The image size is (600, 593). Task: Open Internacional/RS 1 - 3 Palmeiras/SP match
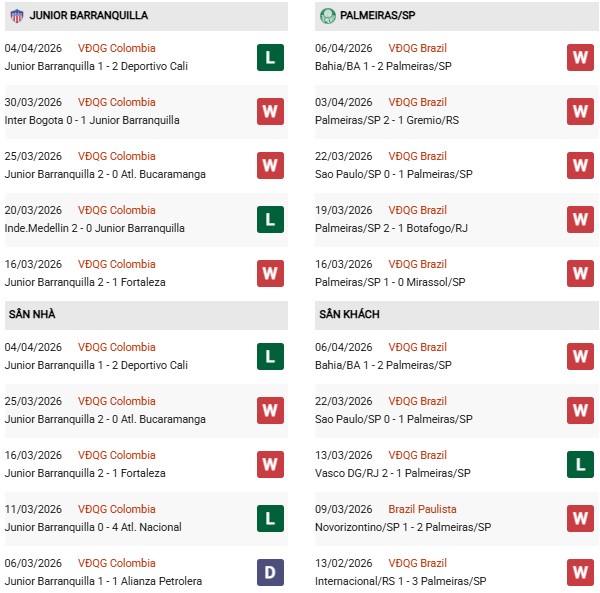(x=400, y=581)
